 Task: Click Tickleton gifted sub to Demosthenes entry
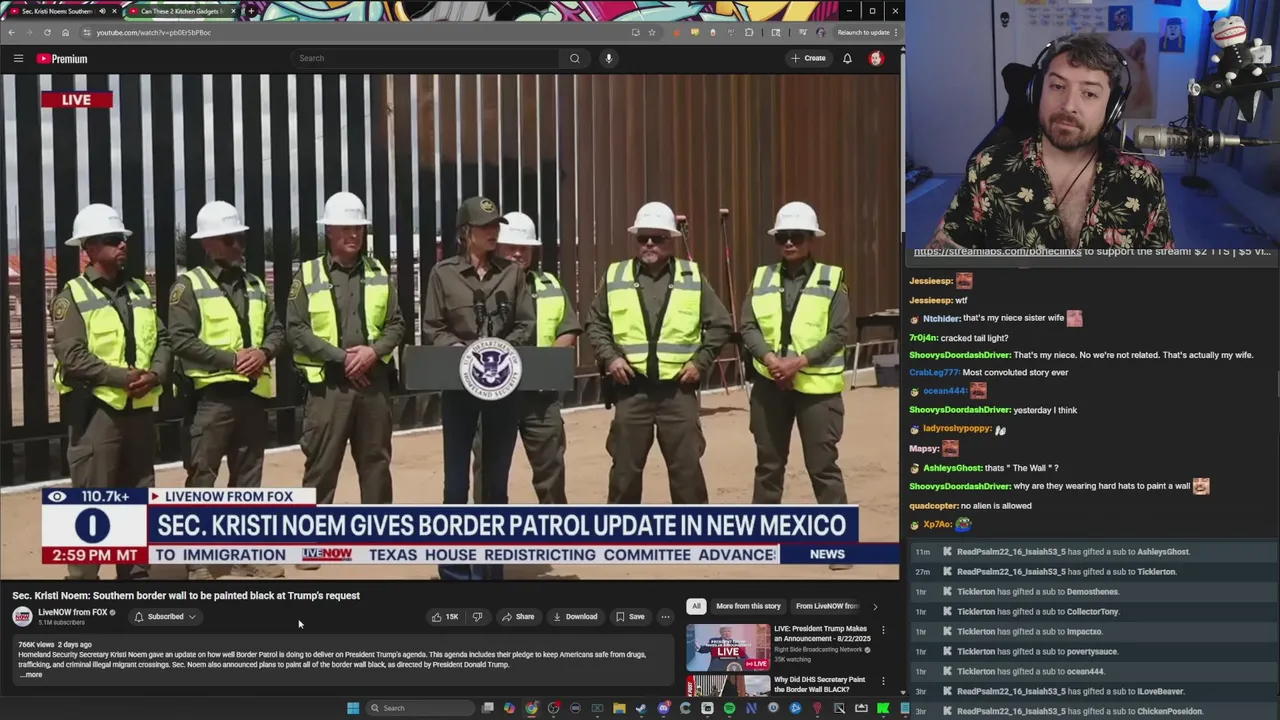1092,592
